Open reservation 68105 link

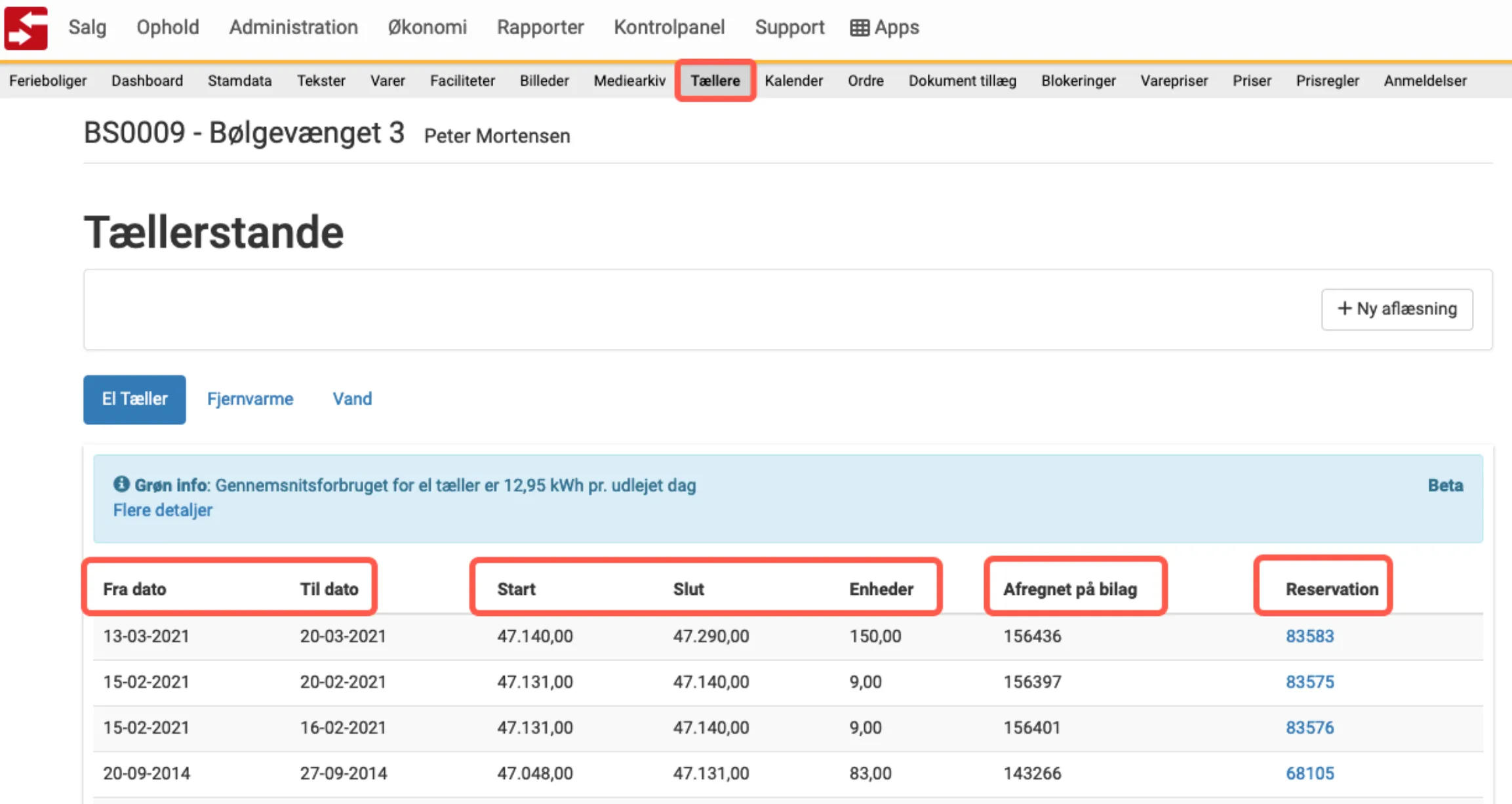point(1309,773)
